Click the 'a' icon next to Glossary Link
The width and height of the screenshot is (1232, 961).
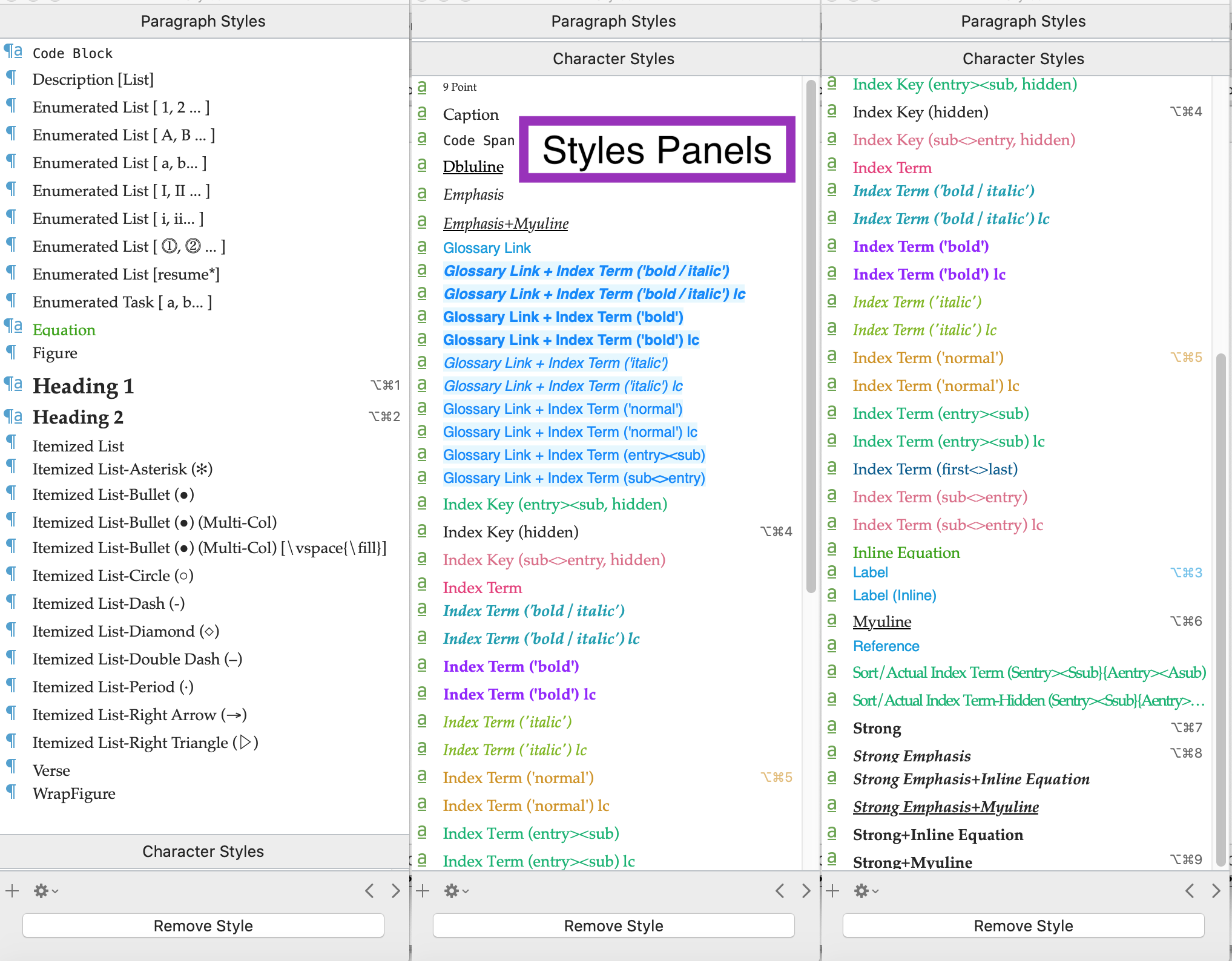[x=423, y=246]
